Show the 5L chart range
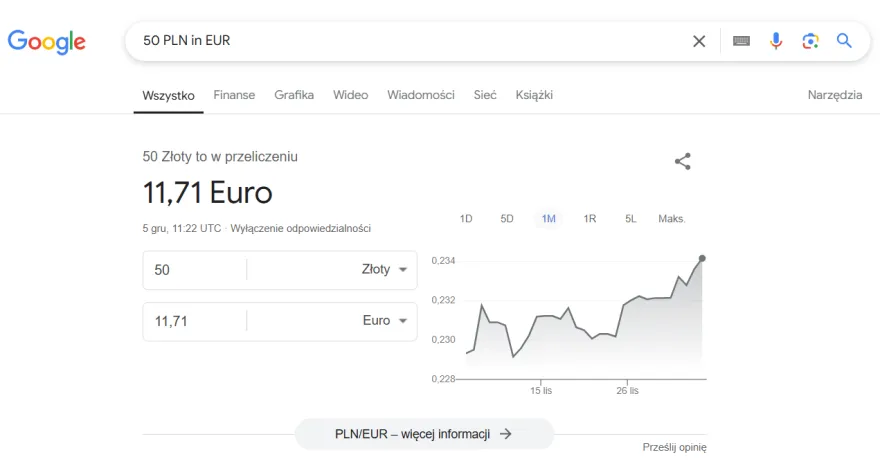This screenshot has height=475, width=880. click(631, 218)
